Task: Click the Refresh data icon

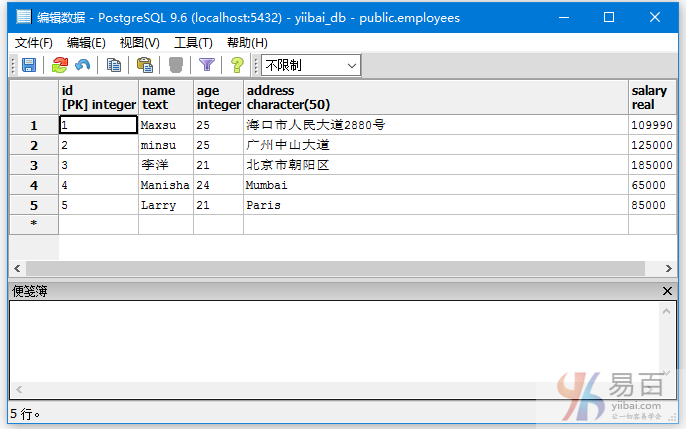Action: coord(60,65)
